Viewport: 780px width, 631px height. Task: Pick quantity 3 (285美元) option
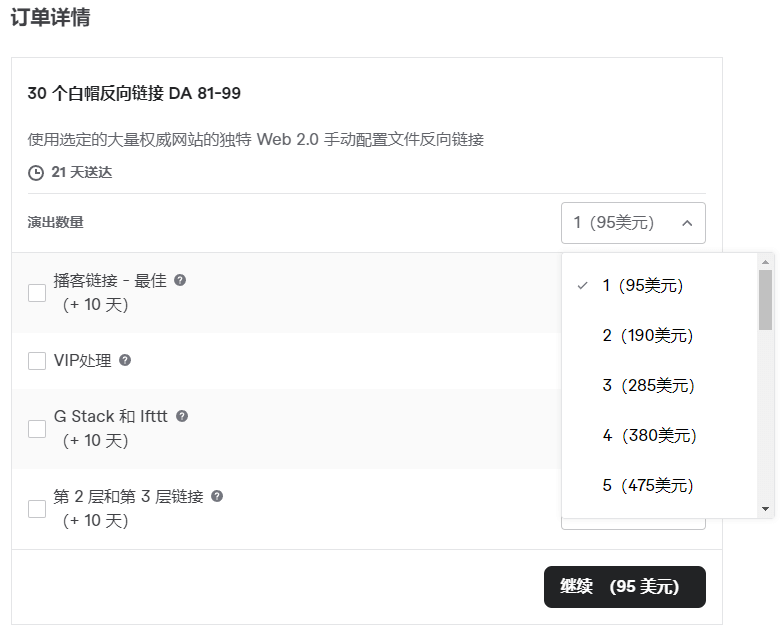pos(660,385)
